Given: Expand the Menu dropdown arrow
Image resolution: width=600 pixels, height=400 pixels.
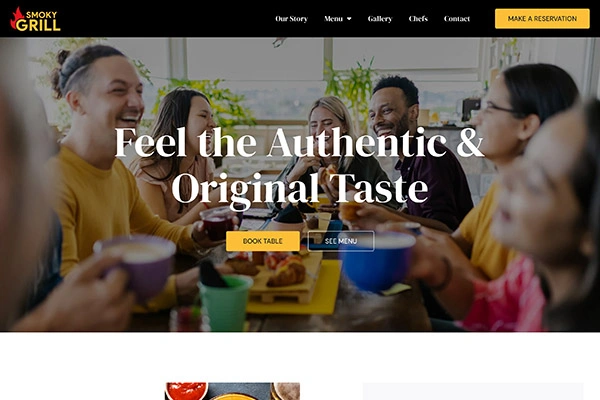Looking at the screenshot, I should point(349,19).
